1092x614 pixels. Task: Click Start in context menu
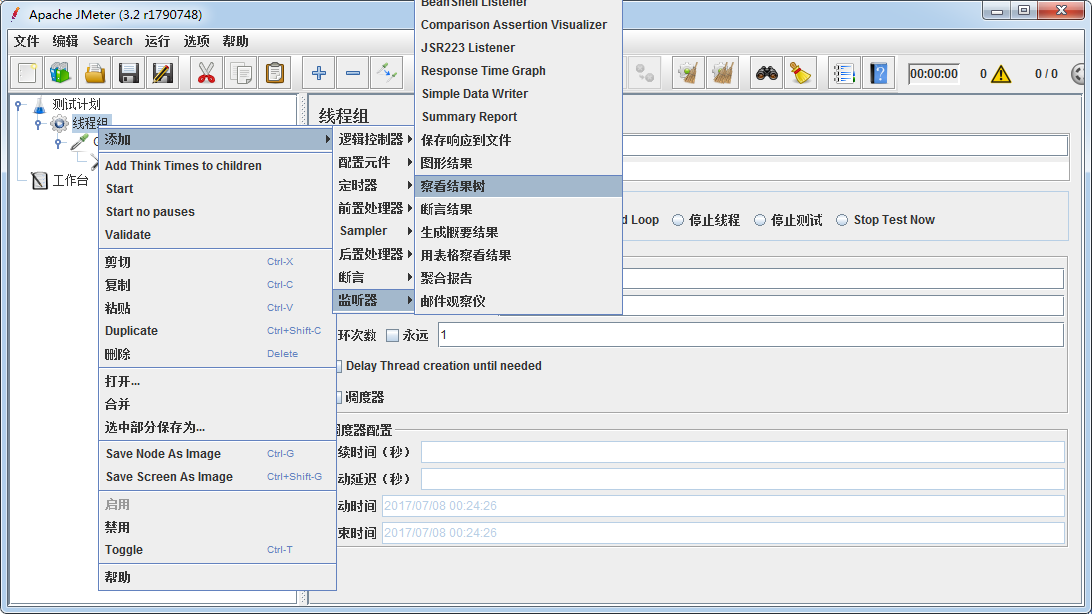pyautogui.click(x=217, y=189)
